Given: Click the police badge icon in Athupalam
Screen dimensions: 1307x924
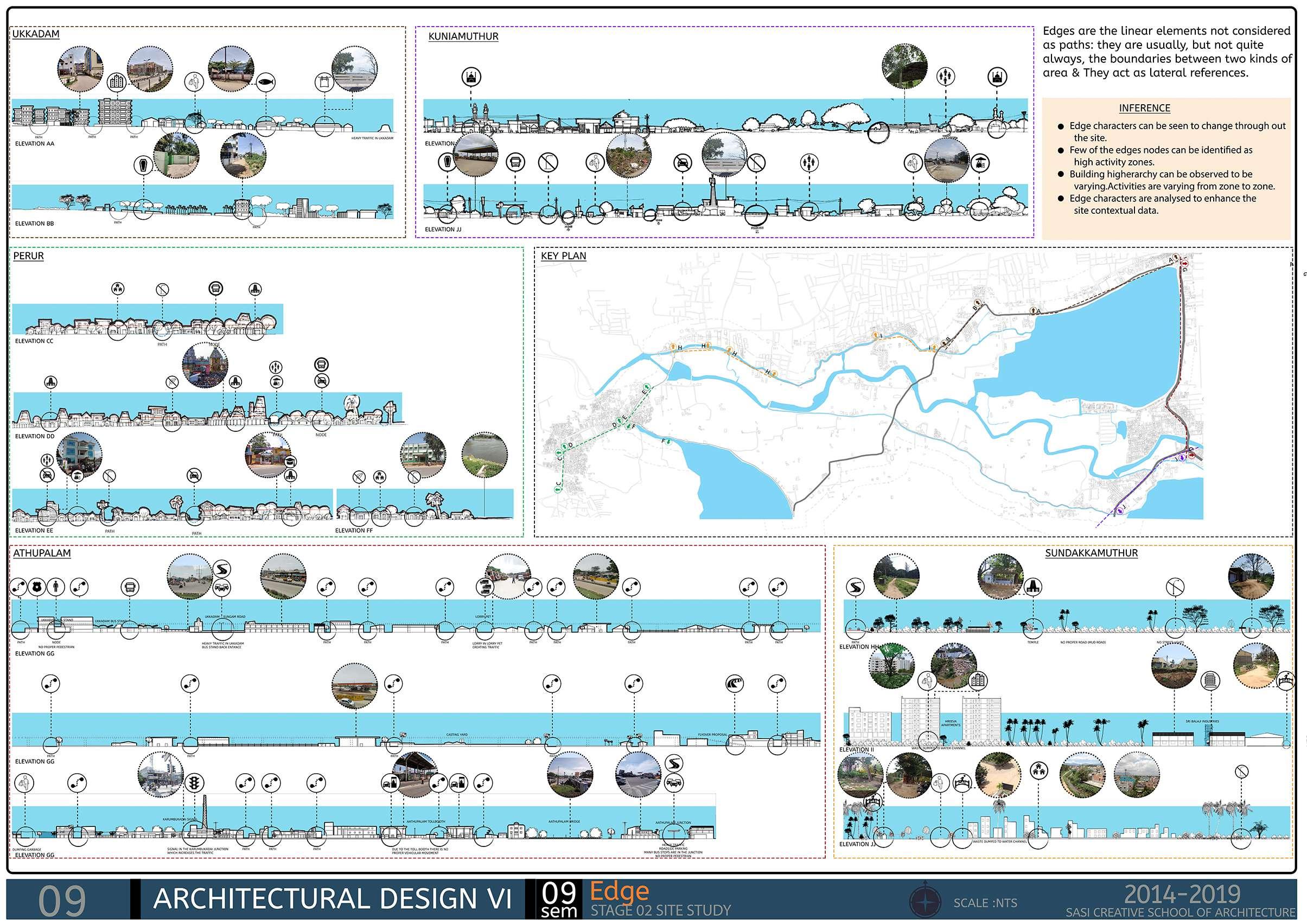Looking at the screenshot, I should click(37, 586).
